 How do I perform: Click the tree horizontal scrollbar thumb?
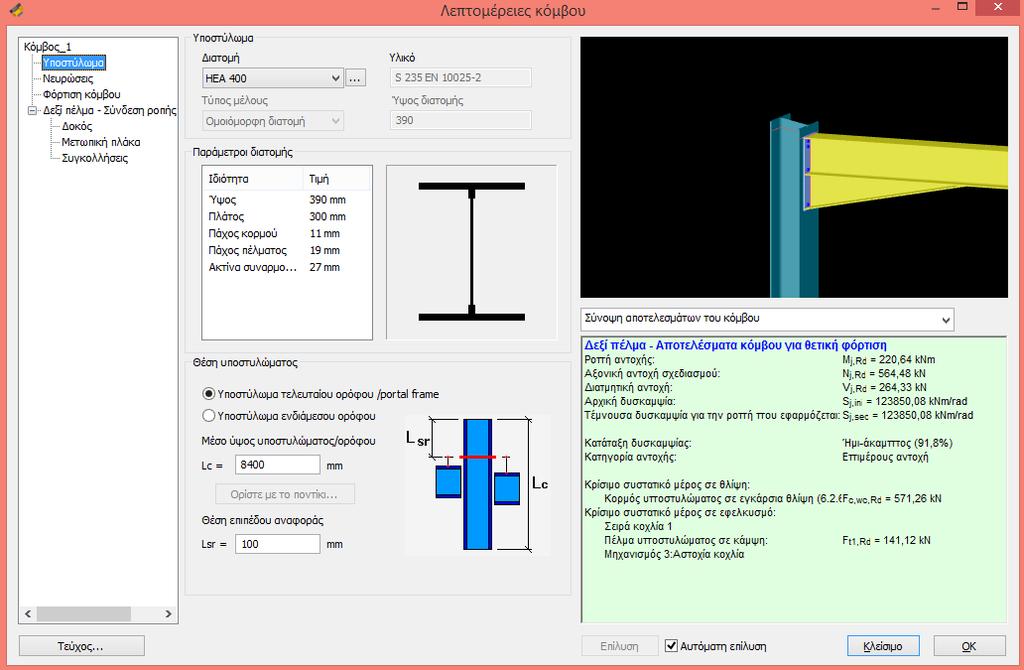84,614
